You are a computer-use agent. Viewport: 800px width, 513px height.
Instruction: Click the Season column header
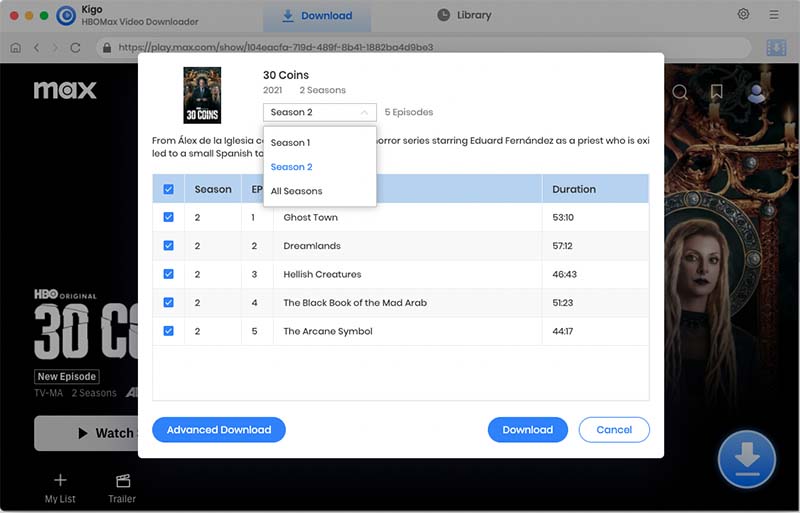point(213,189)
